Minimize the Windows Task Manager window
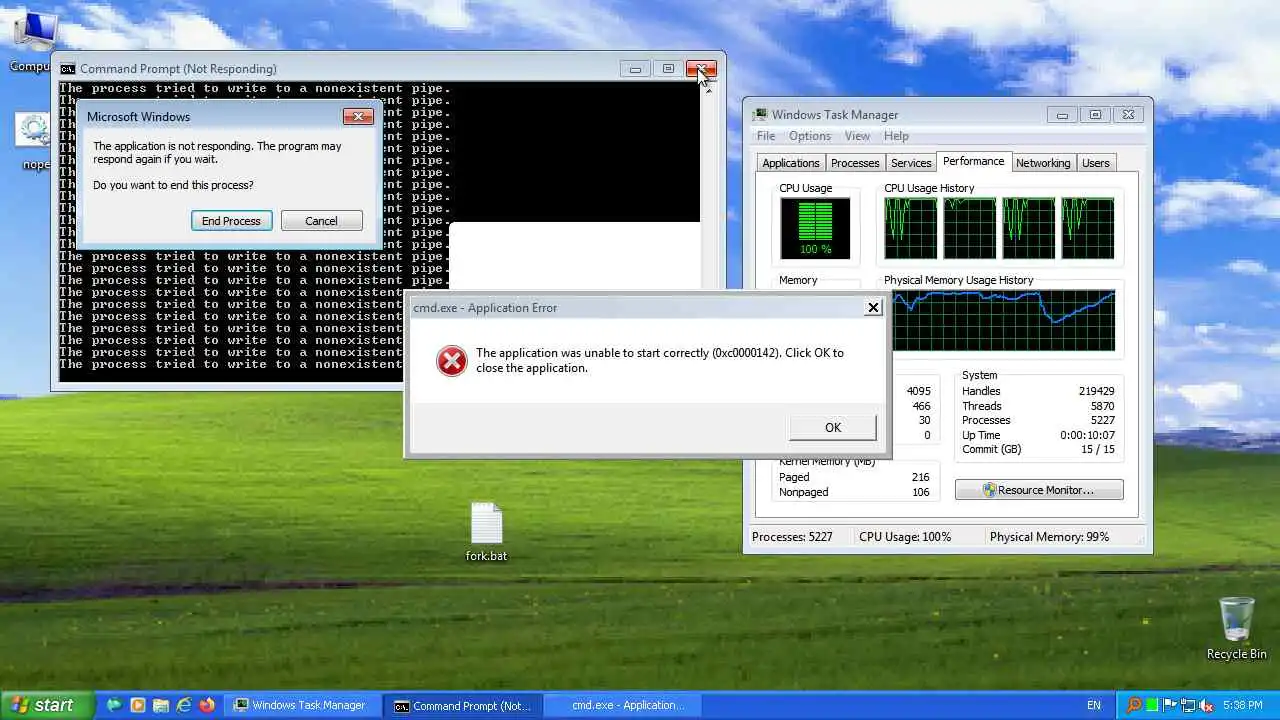 tap(1062, 115)
